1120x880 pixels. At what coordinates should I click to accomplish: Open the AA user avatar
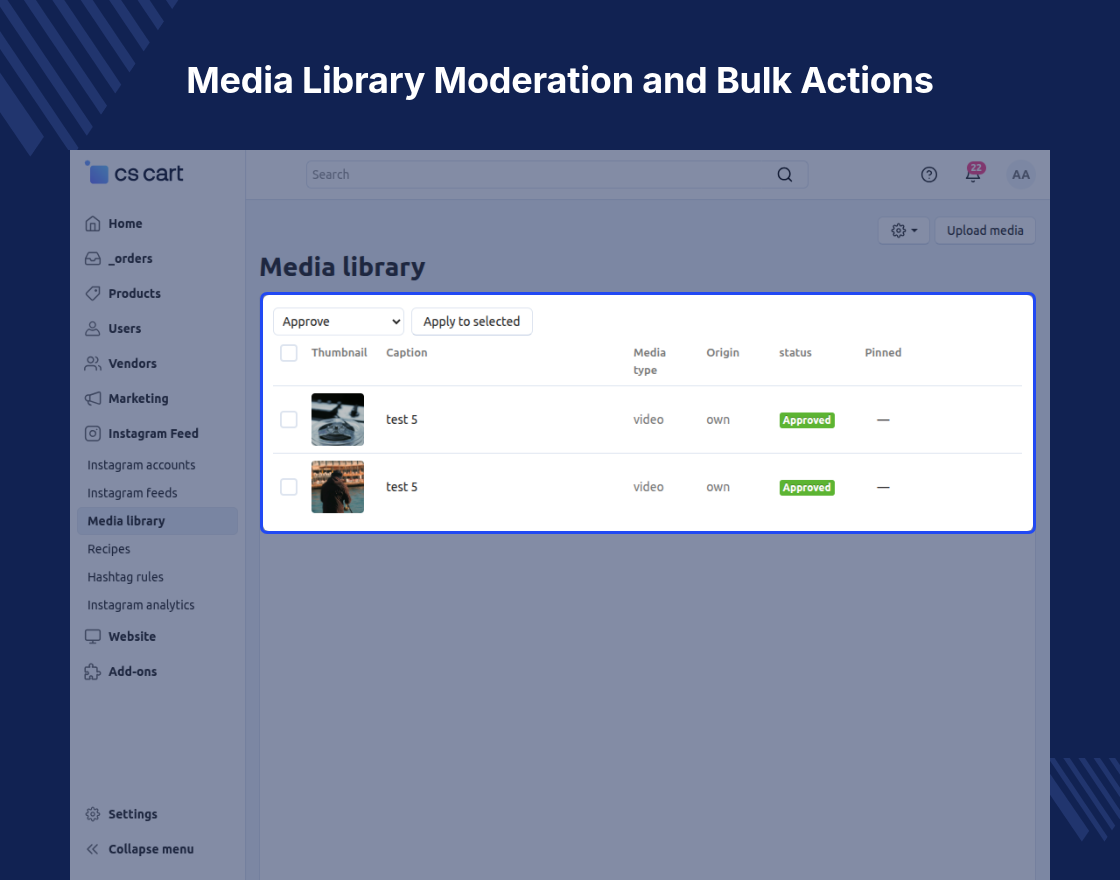1021,174
